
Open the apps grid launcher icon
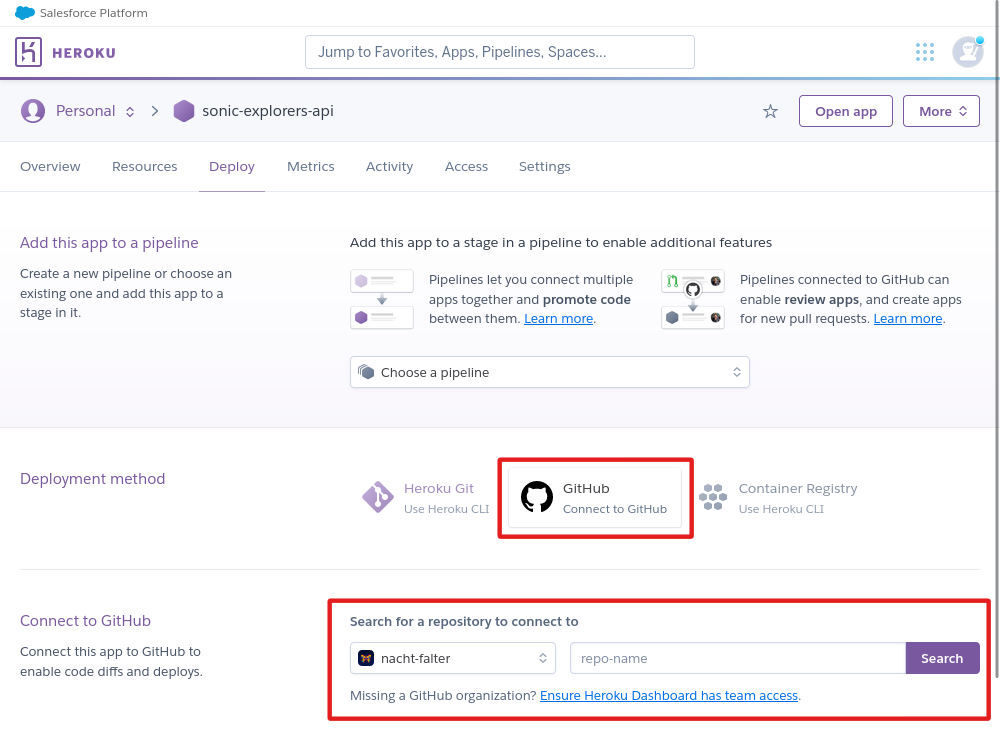924,52
